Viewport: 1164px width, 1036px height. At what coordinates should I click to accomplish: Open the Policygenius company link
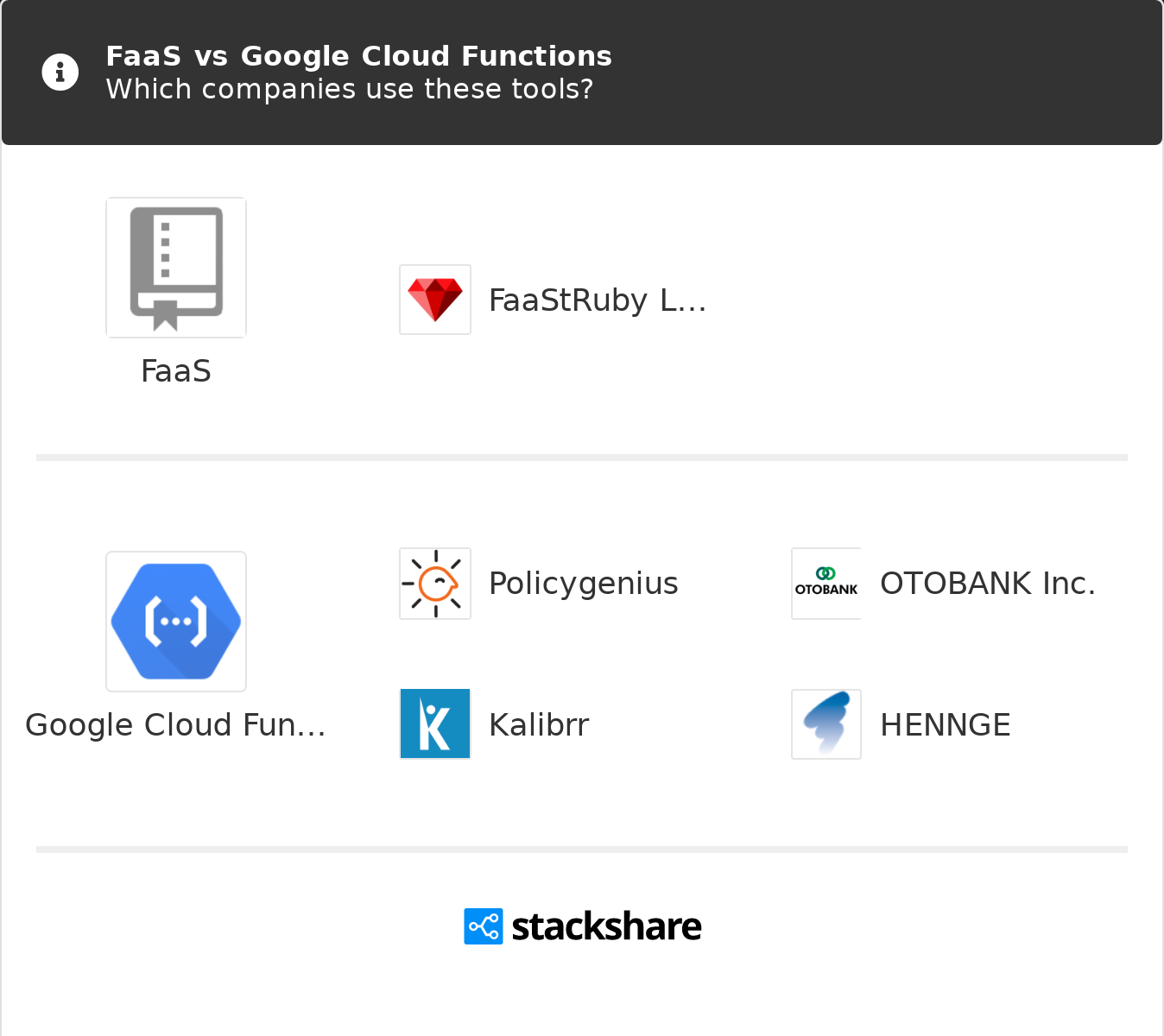[x=584, y=584]
